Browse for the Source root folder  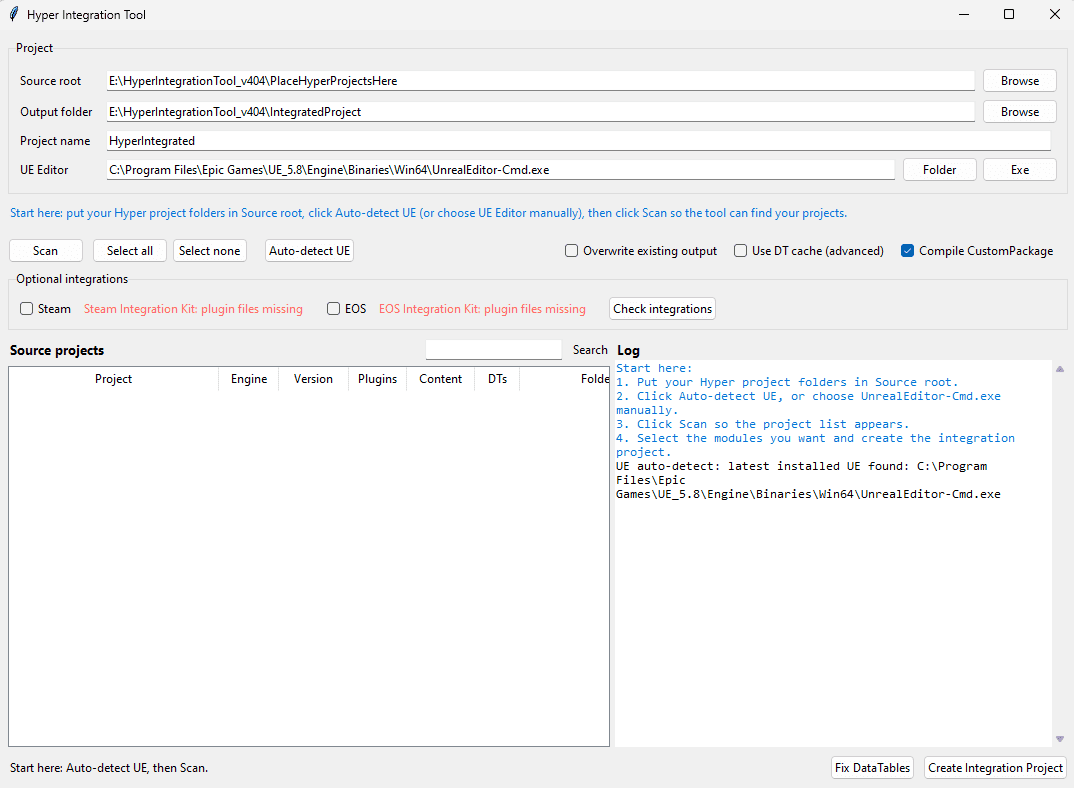(x=1020, y=81)
